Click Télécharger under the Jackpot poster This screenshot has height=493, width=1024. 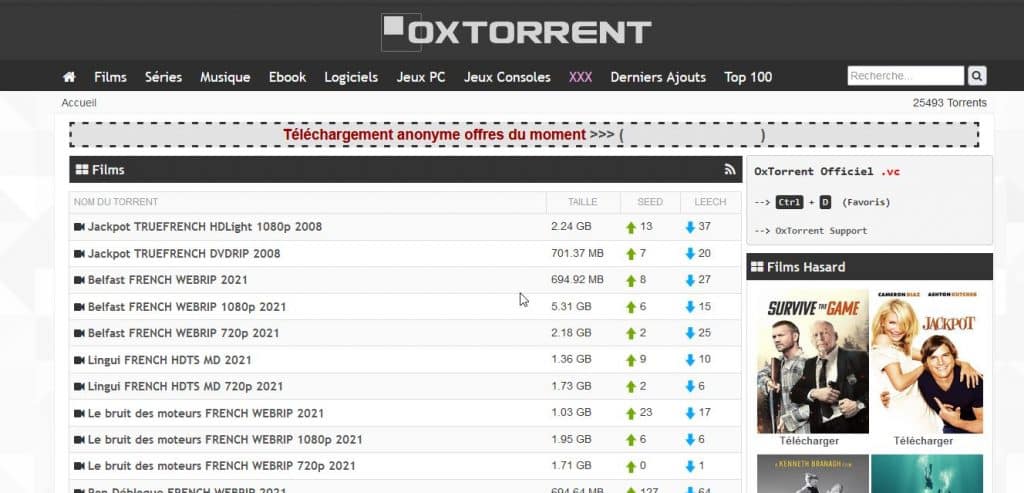[x=923, y=441]
